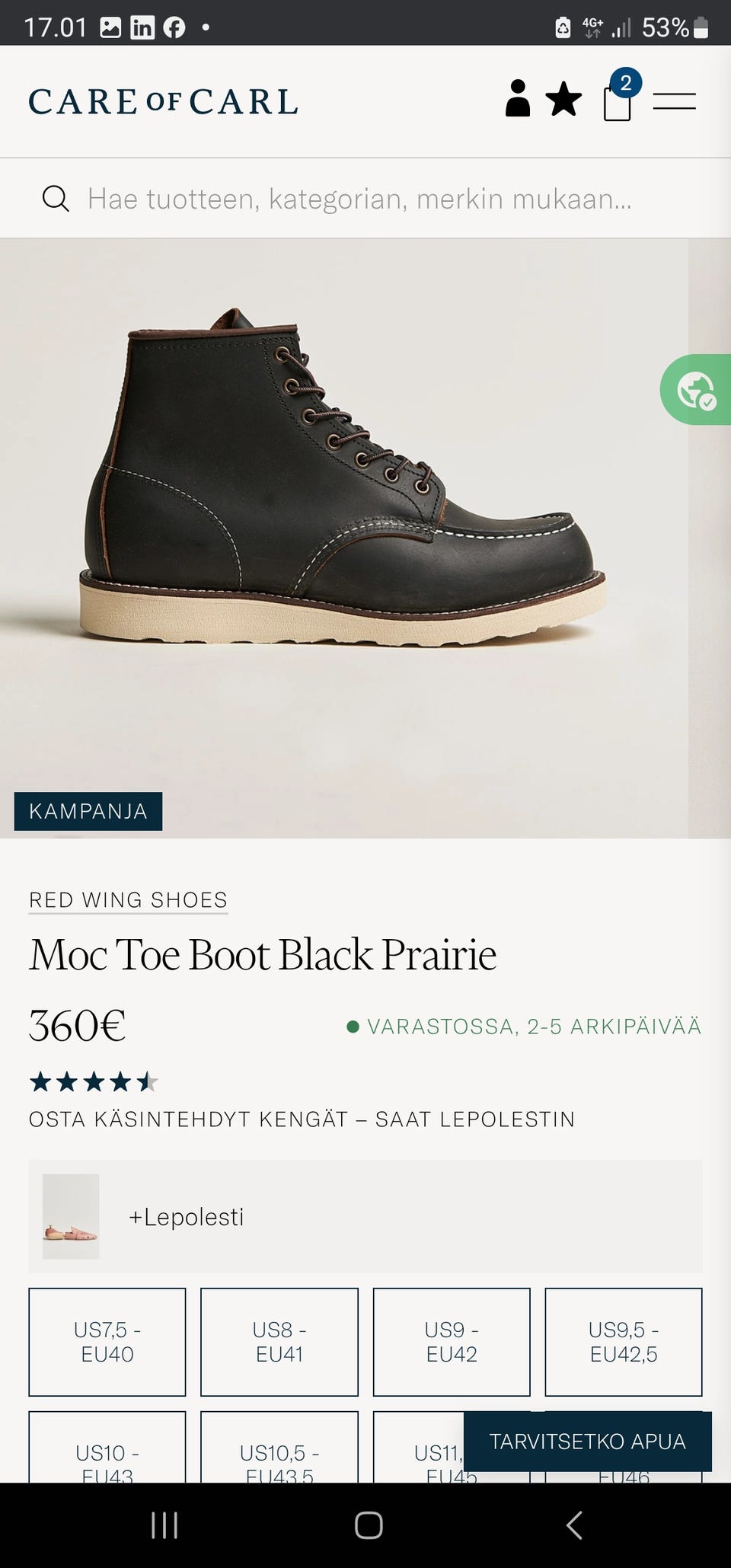Open favorites with the star icon
The image size is (731, 1568).
(564, 100)
